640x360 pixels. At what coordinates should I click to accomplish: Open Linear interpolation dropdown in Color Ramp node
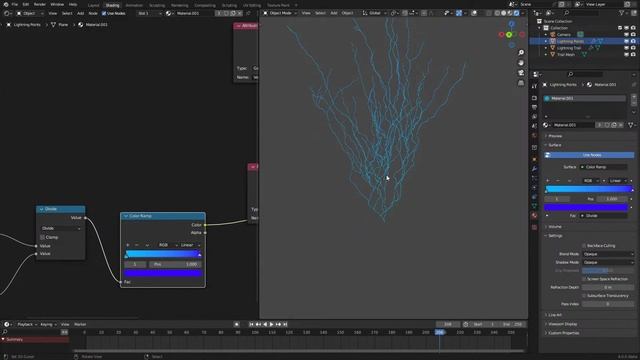pyautogui.click(x=190, y=245)
